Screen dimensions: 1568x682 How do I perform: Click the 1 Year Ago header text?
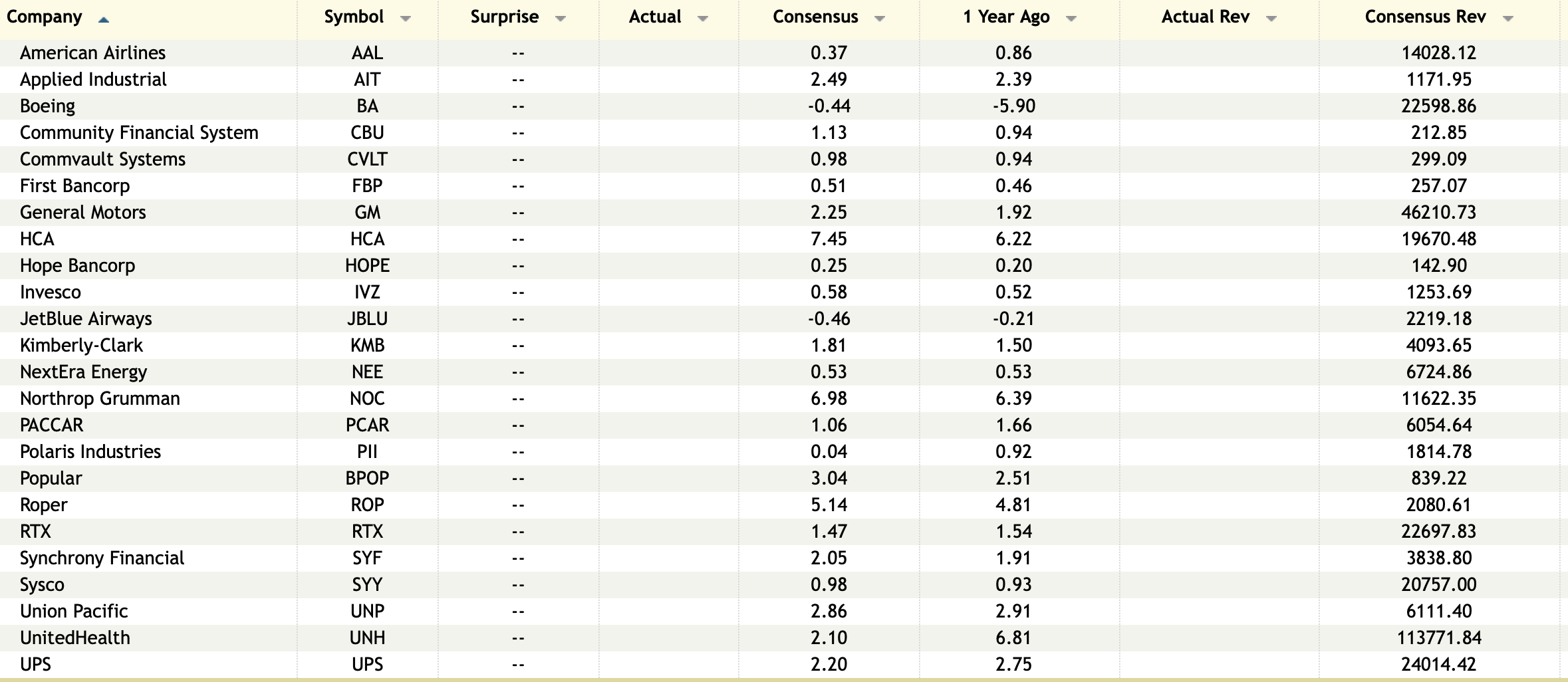tap(1006, 17)
